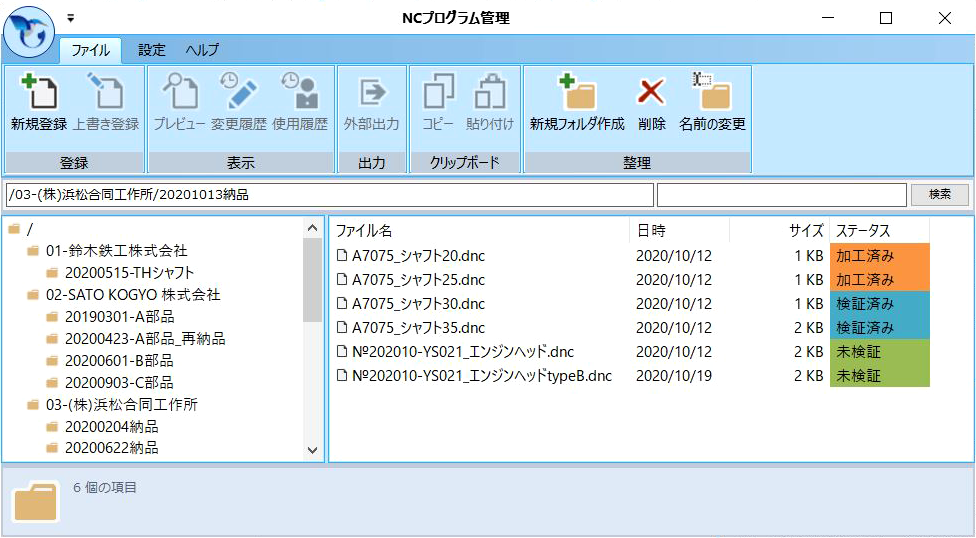Create a new folder with 新規フォルダ作成
976x538 pixels.
coord(577,103)
